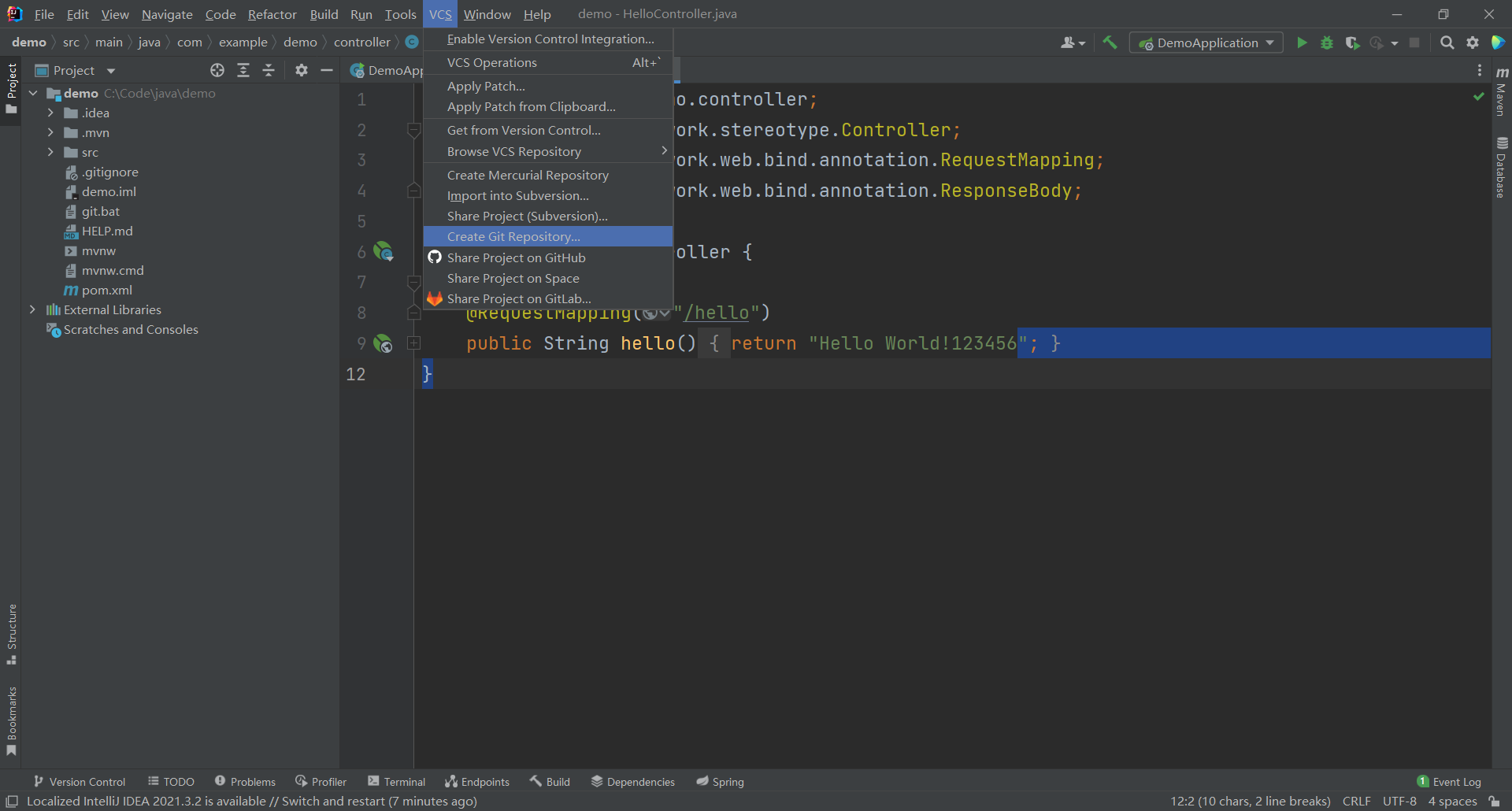Click the Debug bug icon
The image size is (1512, 811).
click(1327, 43)
